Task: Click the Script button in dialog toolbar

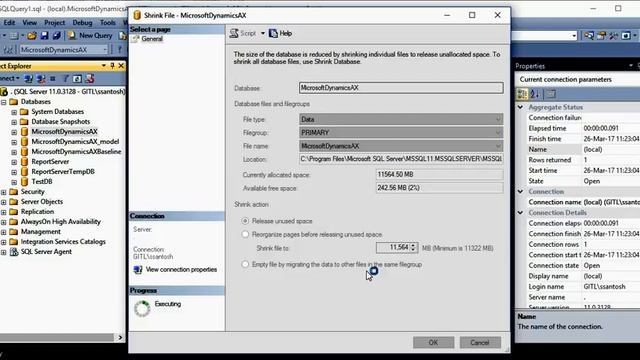Action: point(243,33)
